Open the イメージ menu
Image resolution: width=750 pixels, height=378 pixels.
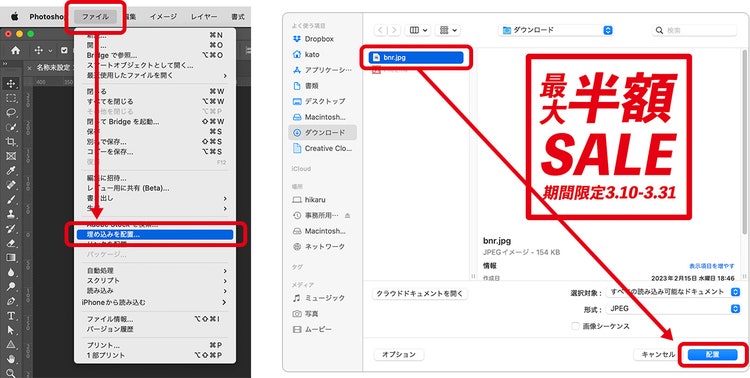(x=163, y=17)
